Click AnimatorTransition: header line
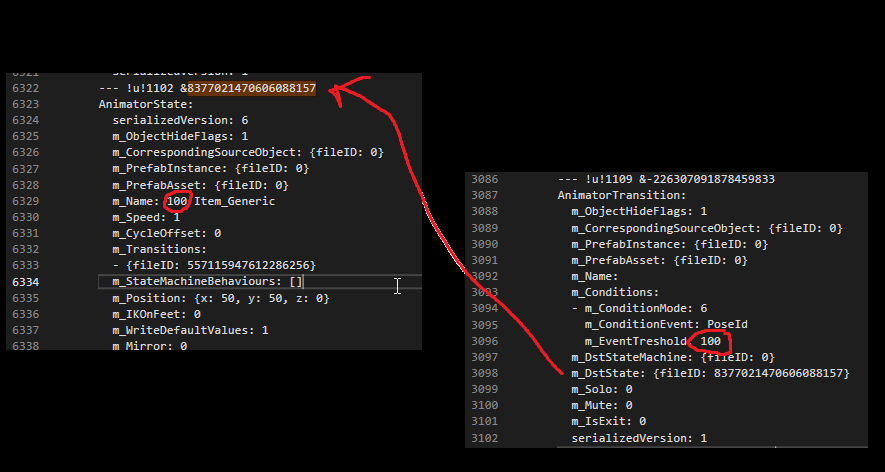The image size is (885, 472). [622, 195]
